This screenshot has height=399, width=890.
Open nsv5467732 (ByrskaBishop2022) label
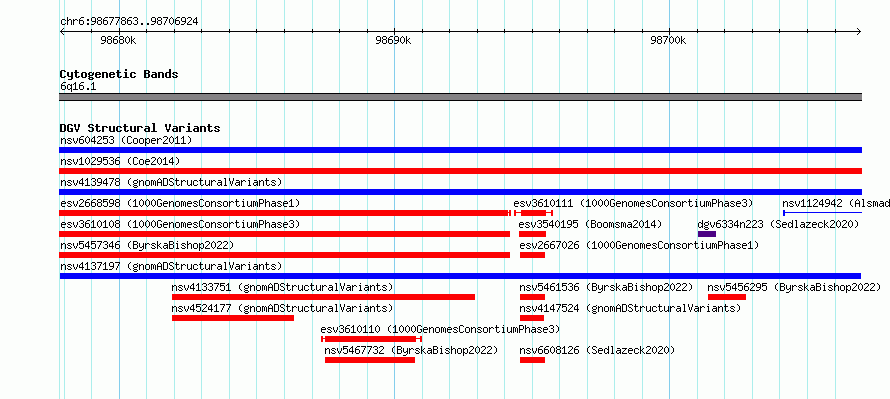pos(411,350)
